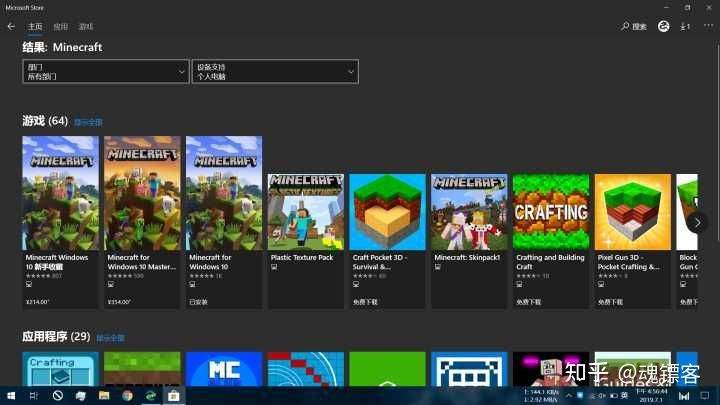Open the green grass block app tile
This screenshot has height=405, width=720.
[x=142, y=369]
